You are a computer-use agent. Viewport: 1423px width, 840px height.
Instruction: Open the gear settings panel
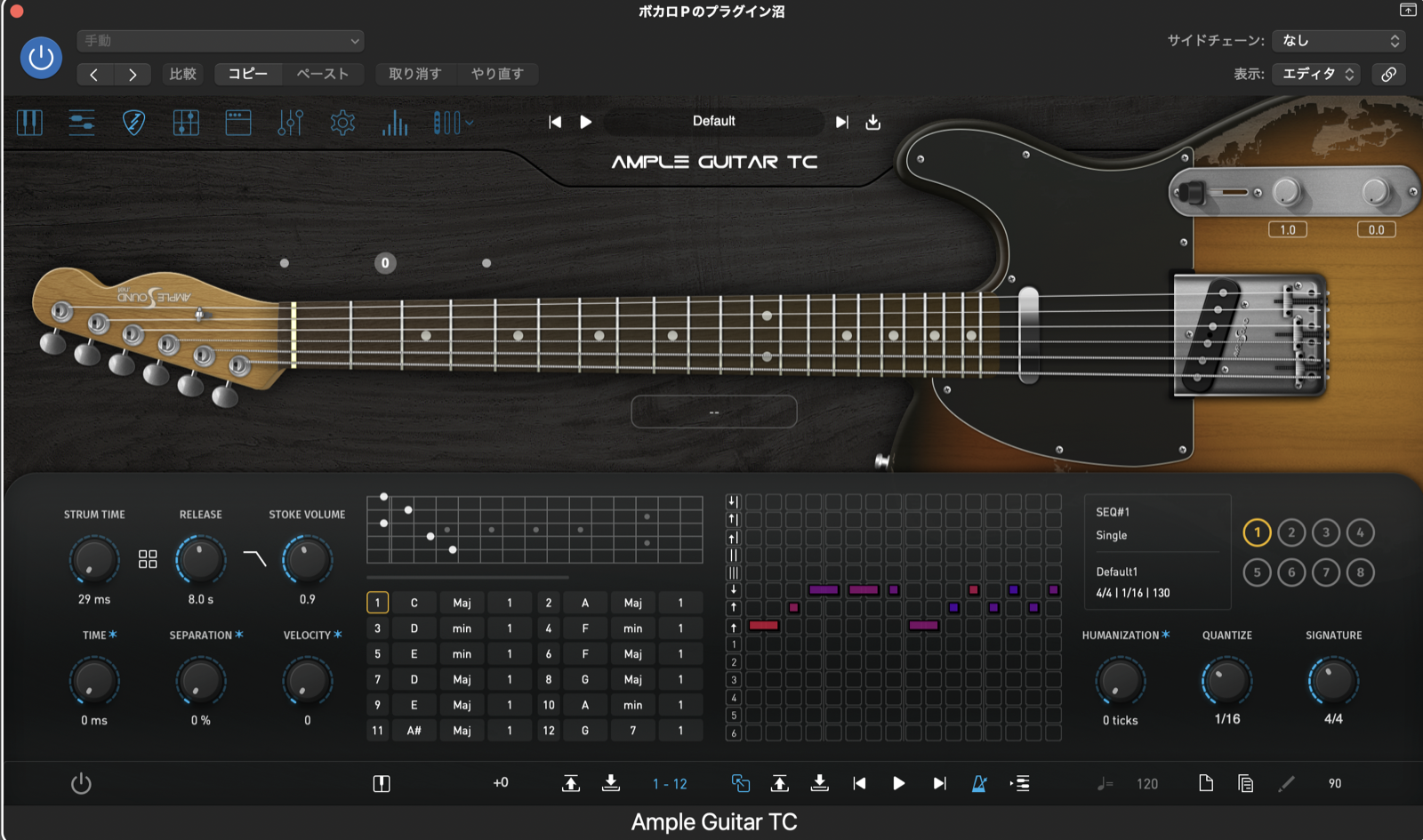[x=342, y=122]
